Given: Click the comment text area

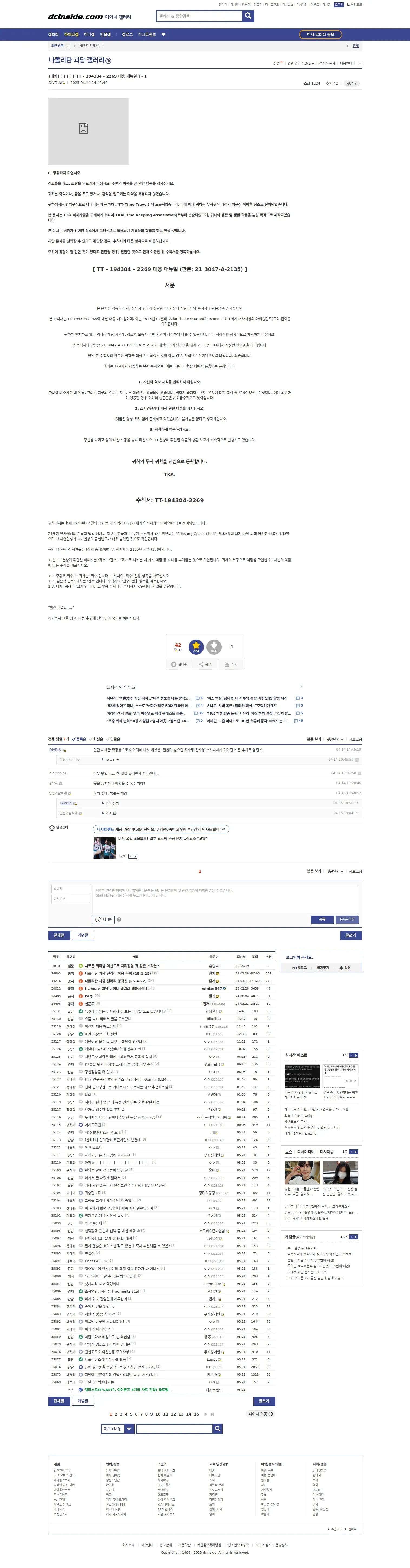Looking at the screenshot, I should 225,898.
